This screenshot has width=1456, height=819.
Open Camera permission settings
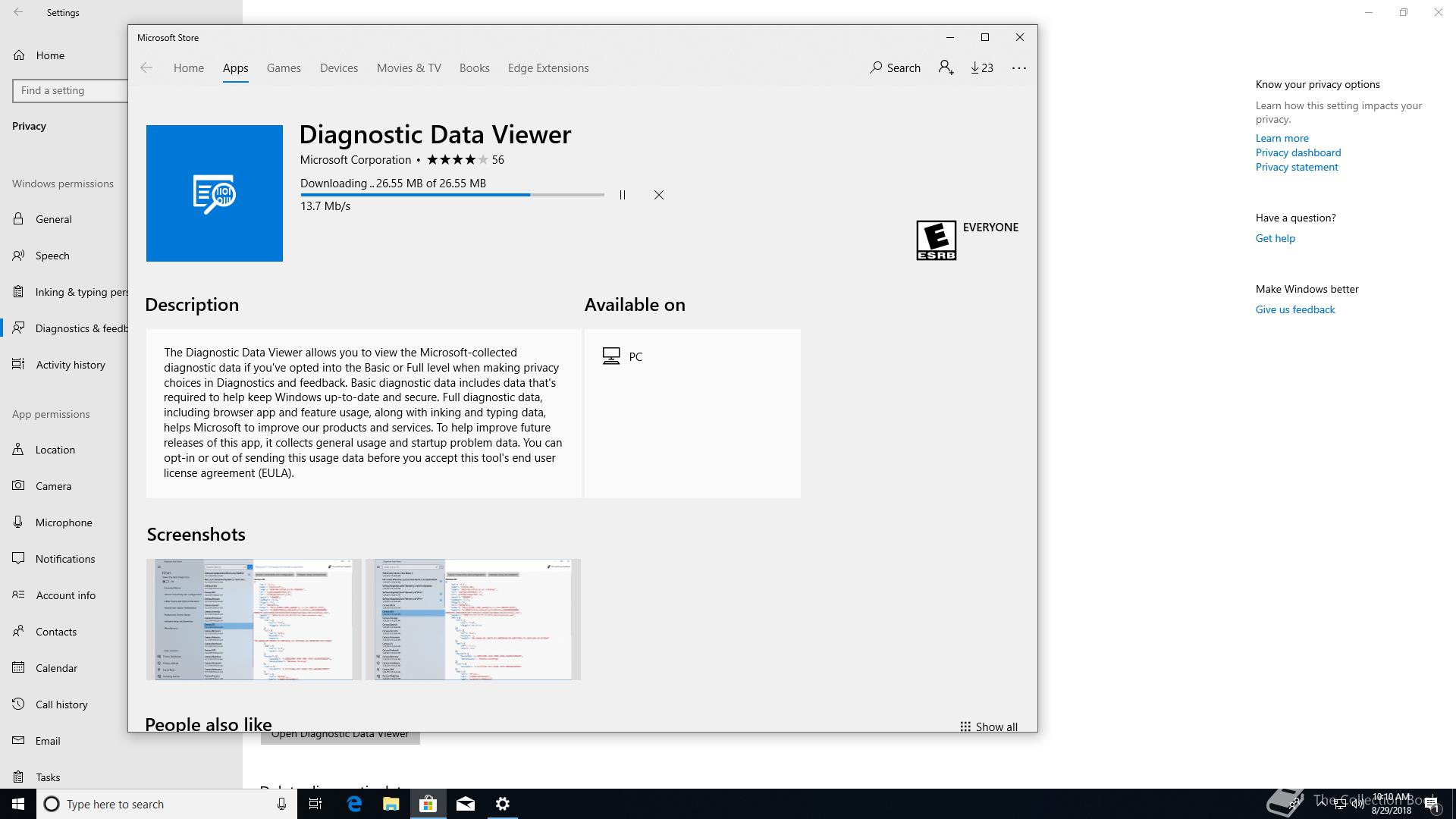[x=64, y=486]
